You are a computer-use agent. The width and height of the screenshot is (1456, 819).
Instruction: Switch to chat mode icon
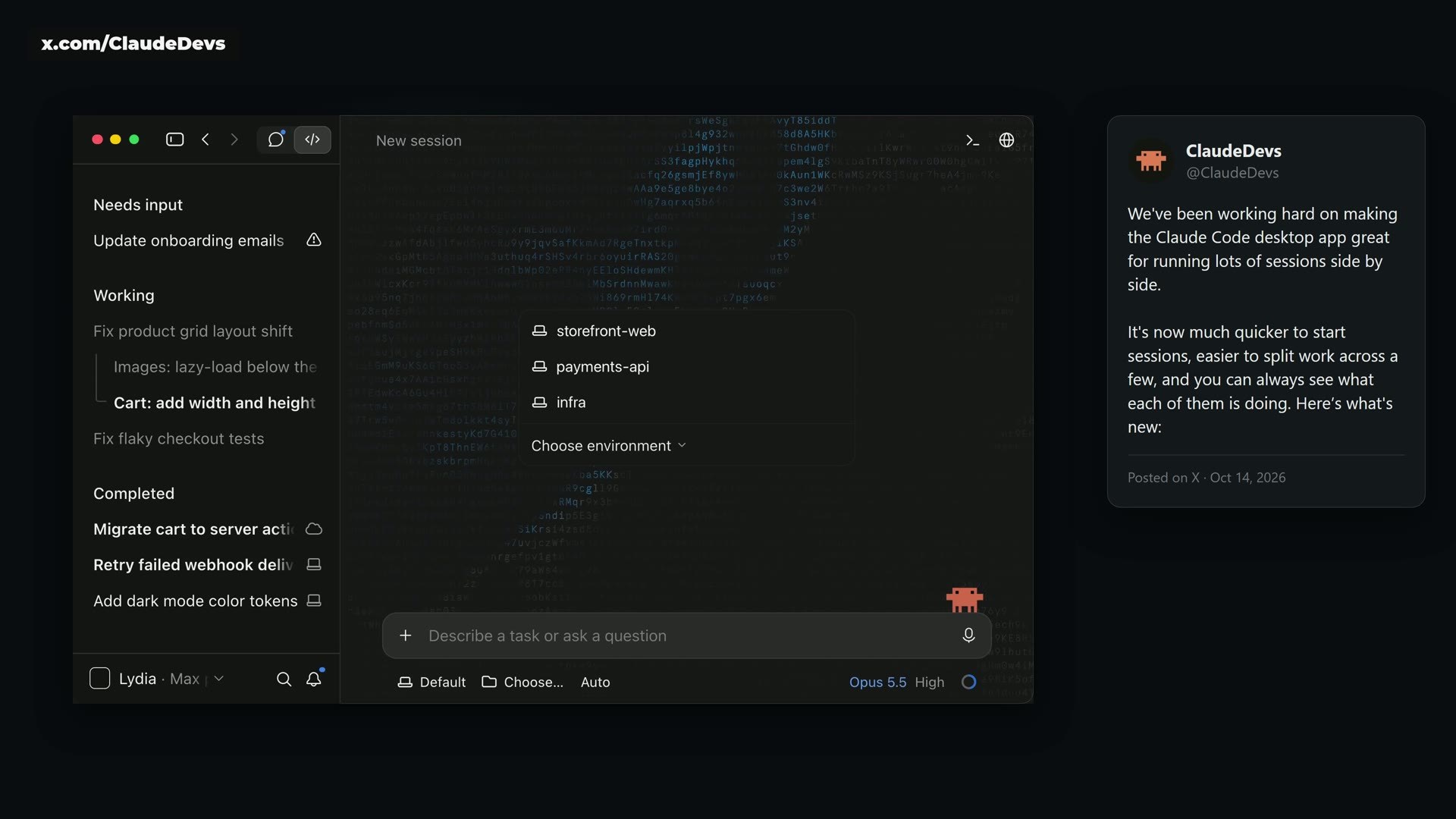point(276,140)
